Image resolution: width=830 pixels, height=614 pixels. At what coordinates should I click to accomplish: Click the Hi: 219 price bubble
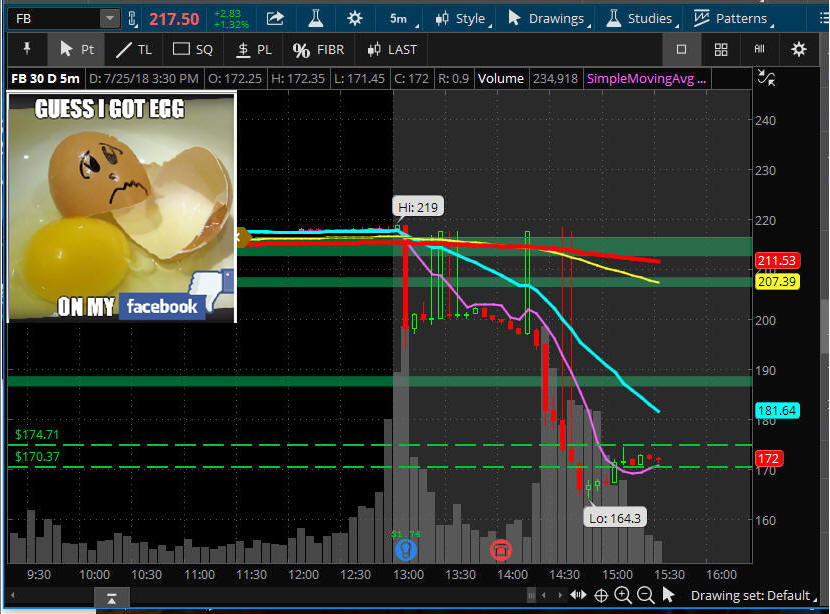[x=418, y=207]
